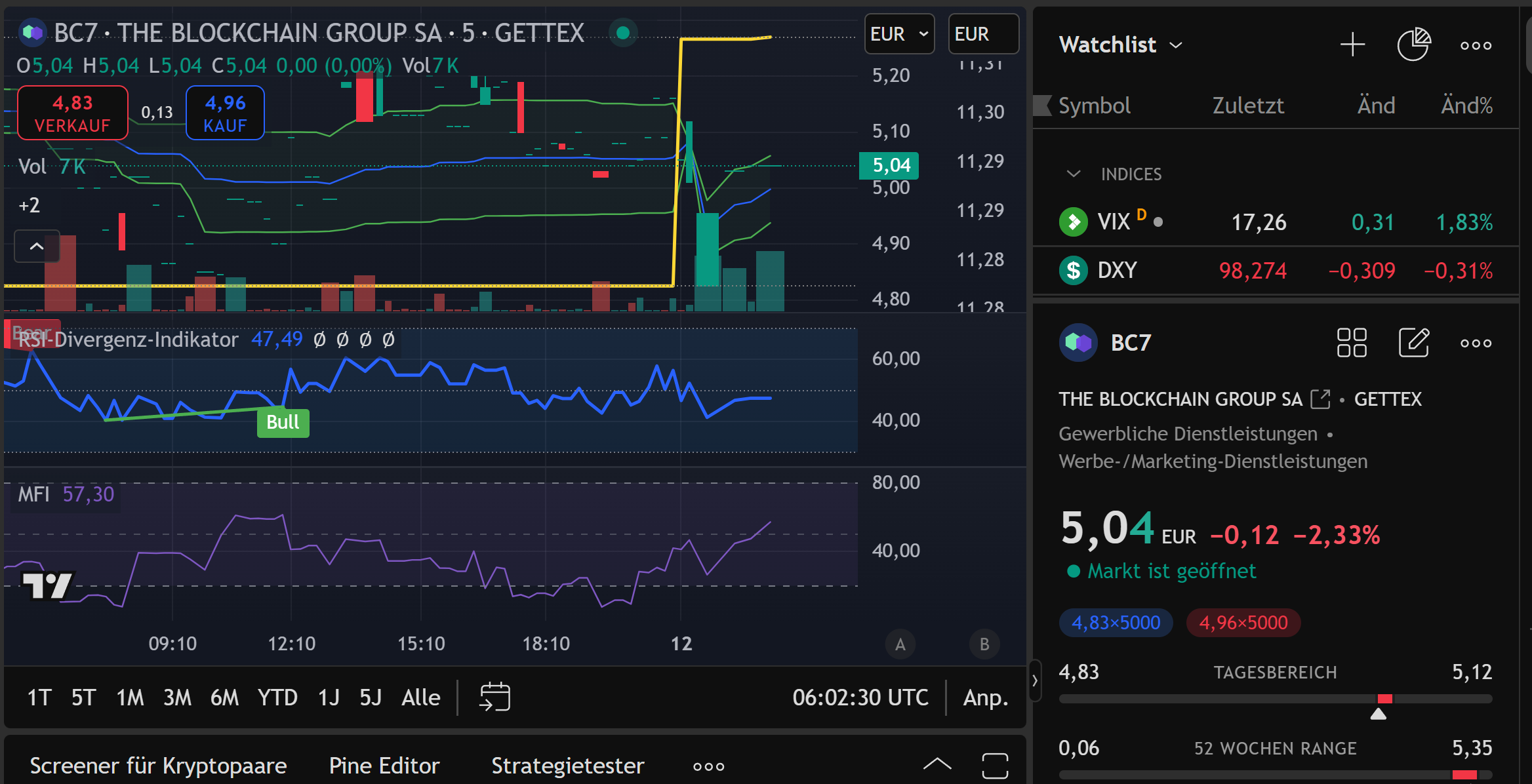Image resolution: width=1532 pixels, height=784 pixels.
Task: Maximize the bottom panel via square icon
Action: click(x=995, y=766)
